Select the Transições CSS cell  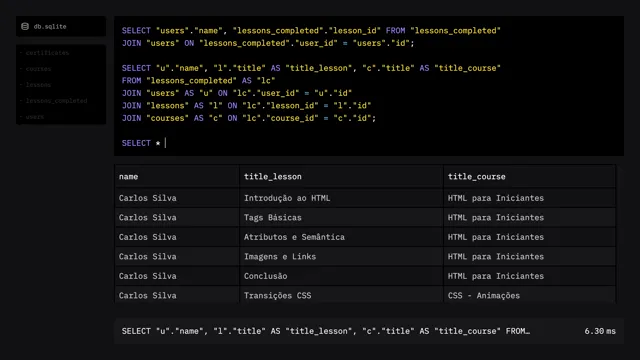click(x=341, y=295)
